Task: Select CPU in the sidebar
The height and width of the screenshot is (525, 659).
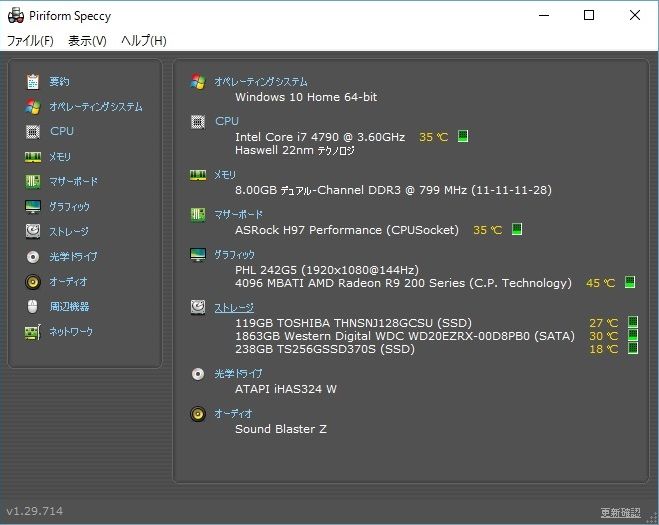Action: coord(62,131)
